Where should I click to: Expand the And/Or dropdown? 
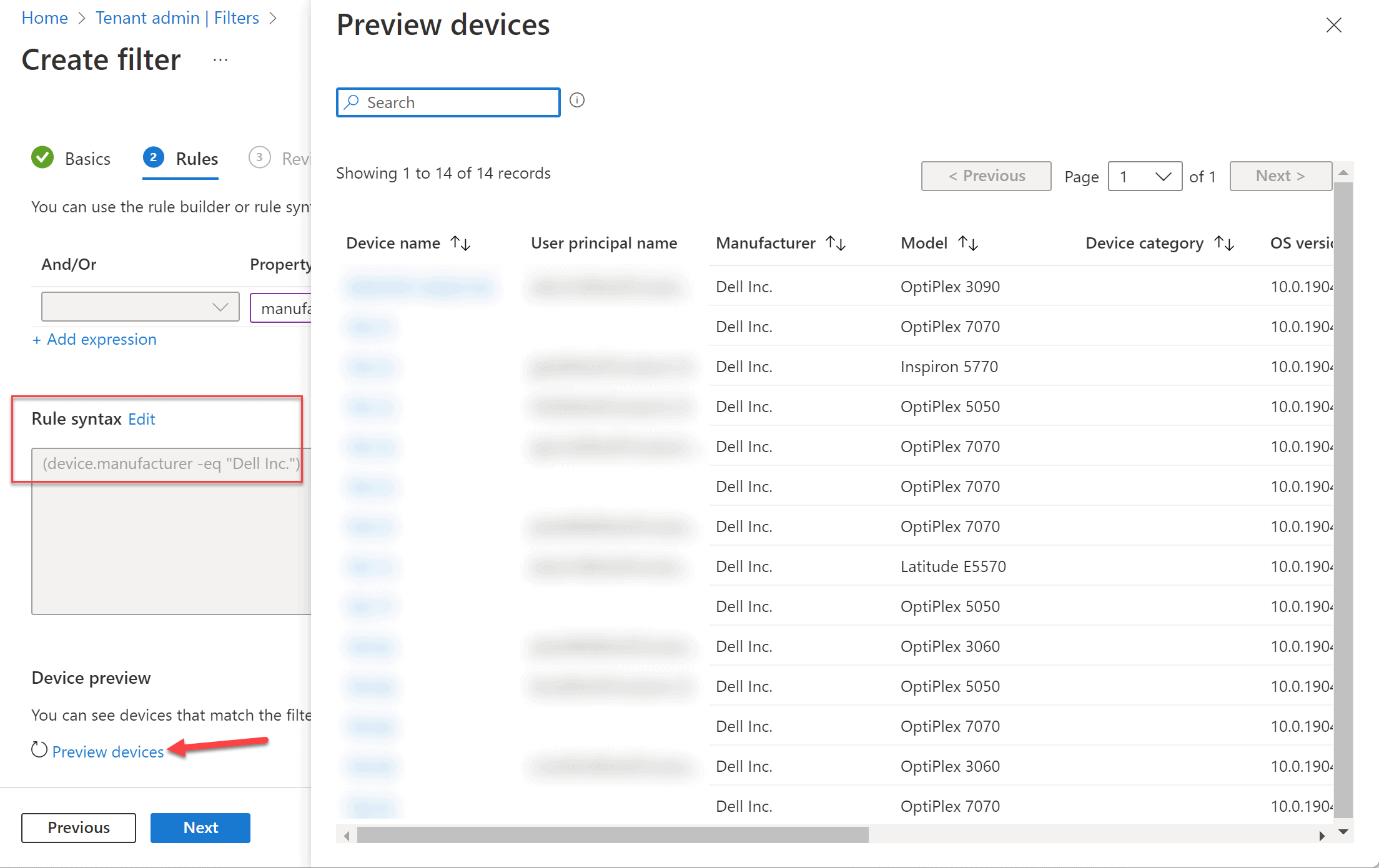(140, 307)
